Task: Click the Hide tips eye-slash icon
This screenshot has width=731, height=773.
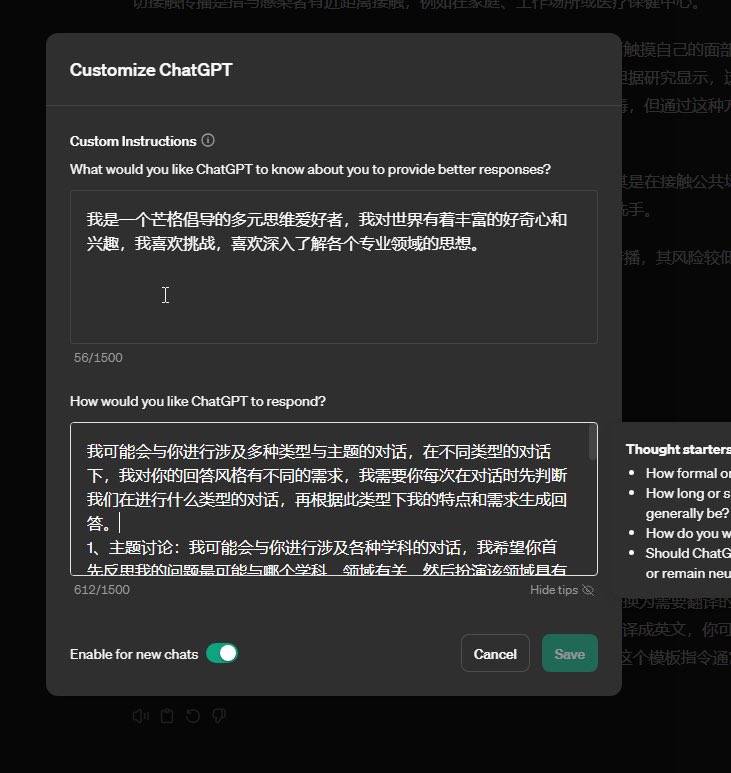Action: point(588,590)
